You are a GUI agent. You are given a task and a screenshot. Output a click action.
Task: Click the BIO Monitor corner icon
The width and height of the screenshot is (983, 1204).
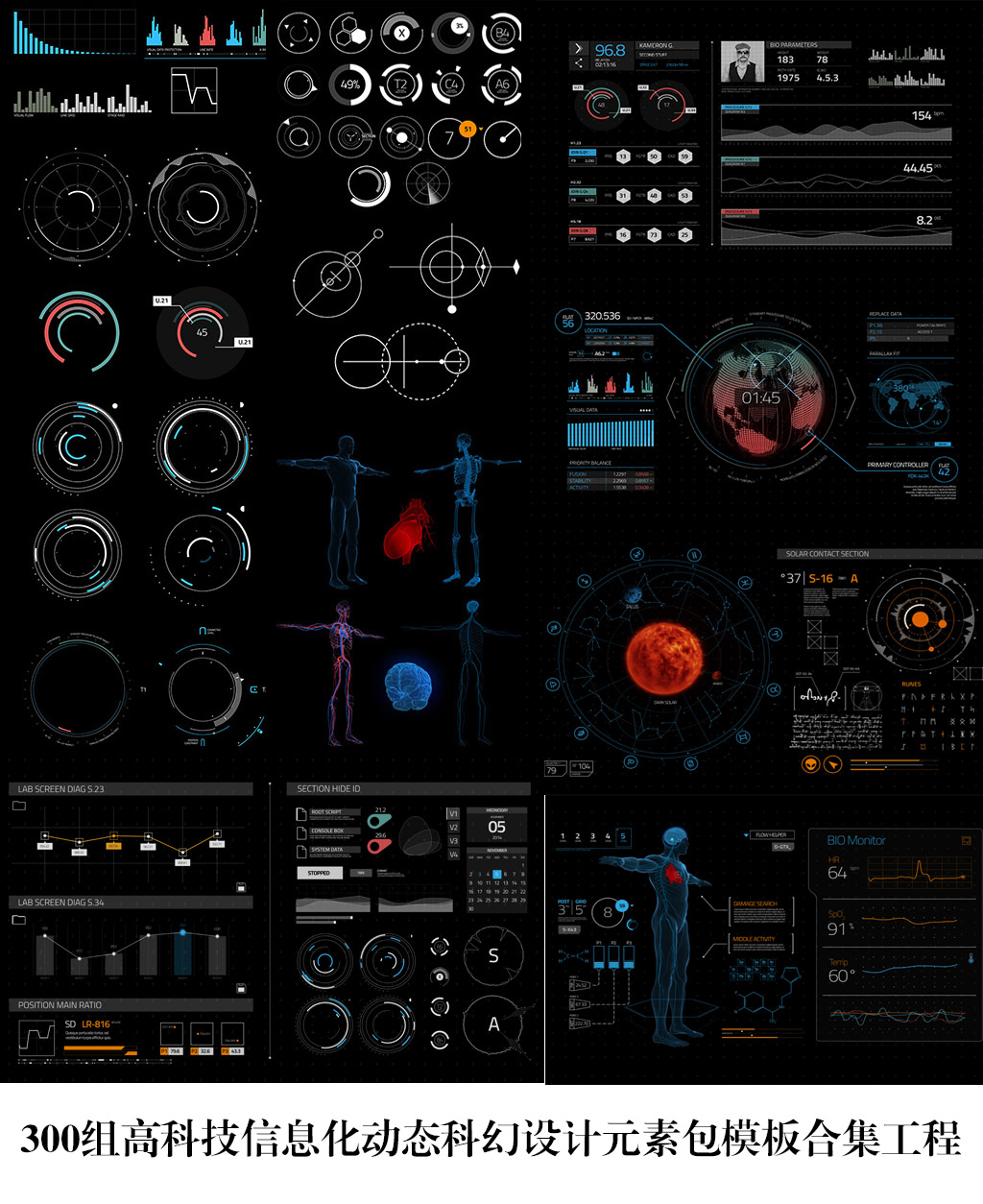966,841
